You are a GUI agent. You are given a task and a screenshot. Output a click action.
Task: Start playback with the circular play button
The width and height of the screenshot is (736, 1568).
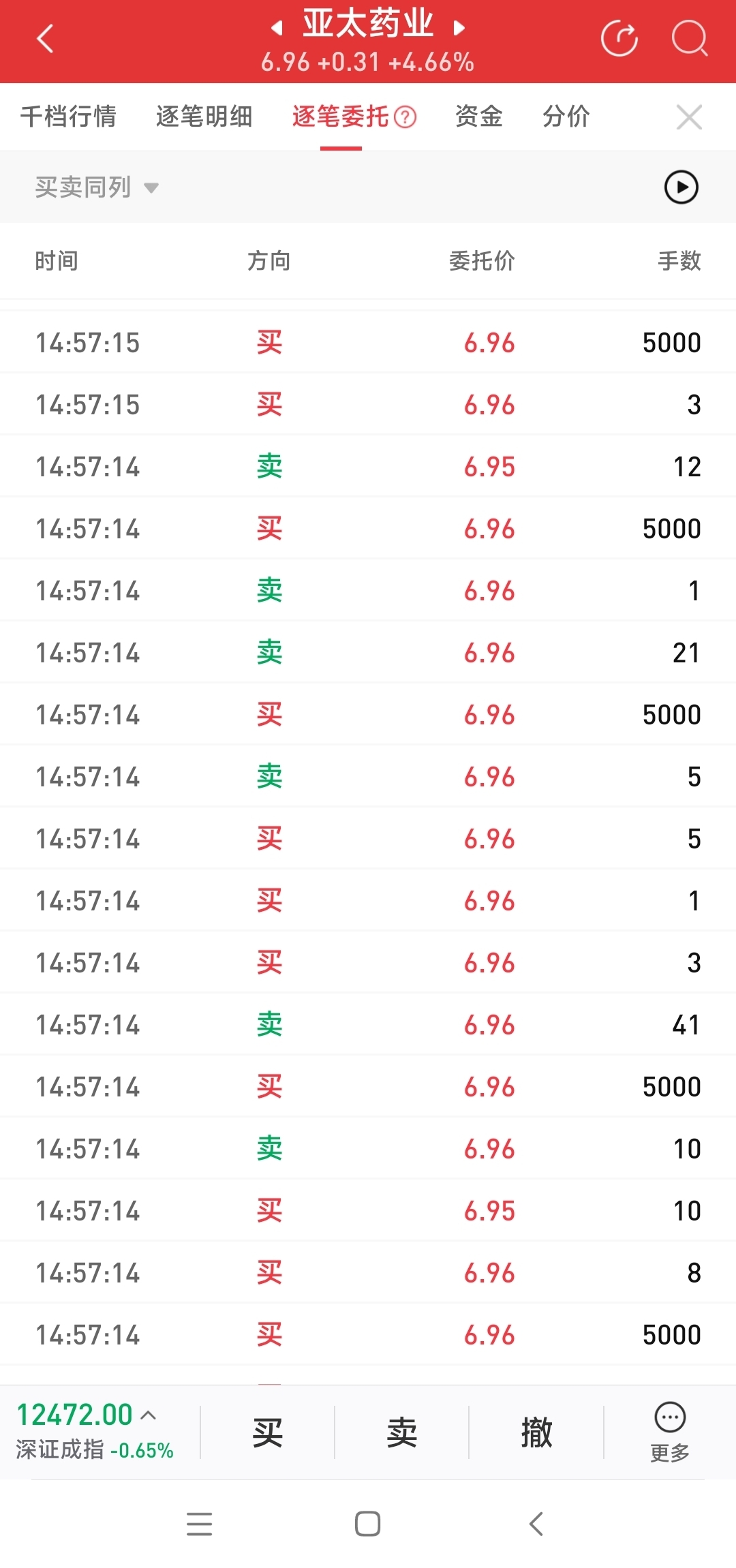[x=681, y=187]
